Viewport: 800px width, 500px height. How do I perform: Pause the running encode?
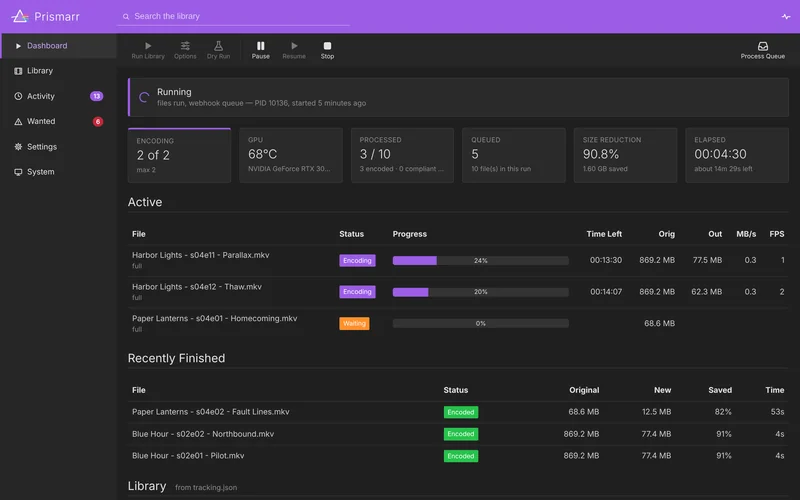pyautogui.click(x=261, y=51)
